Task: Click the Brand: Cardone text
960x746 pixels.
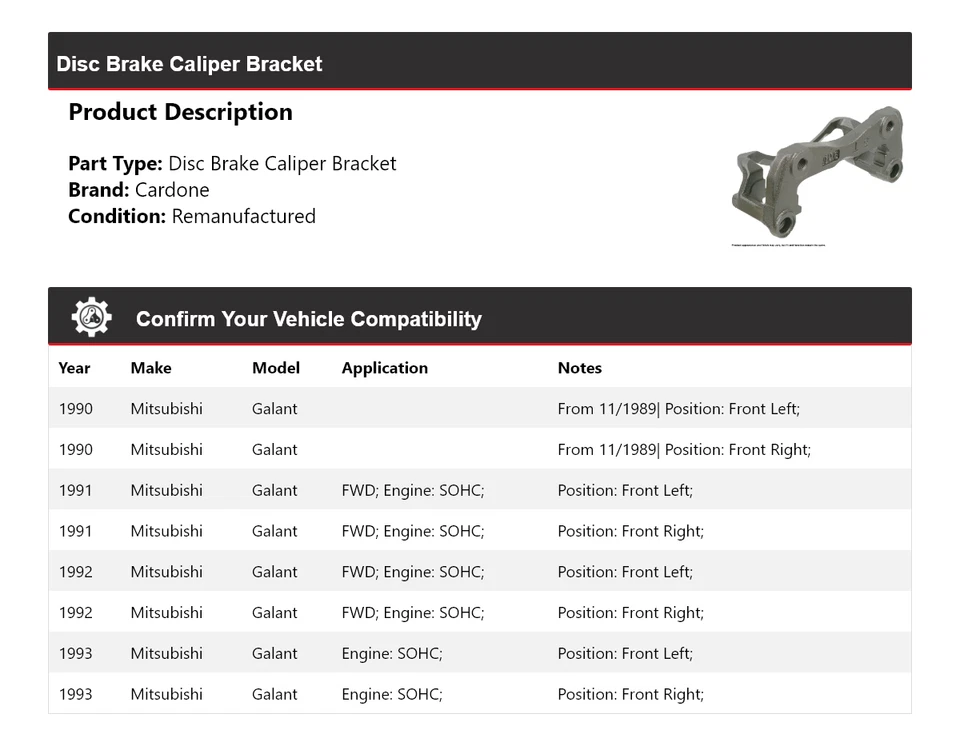Action: 139,190
